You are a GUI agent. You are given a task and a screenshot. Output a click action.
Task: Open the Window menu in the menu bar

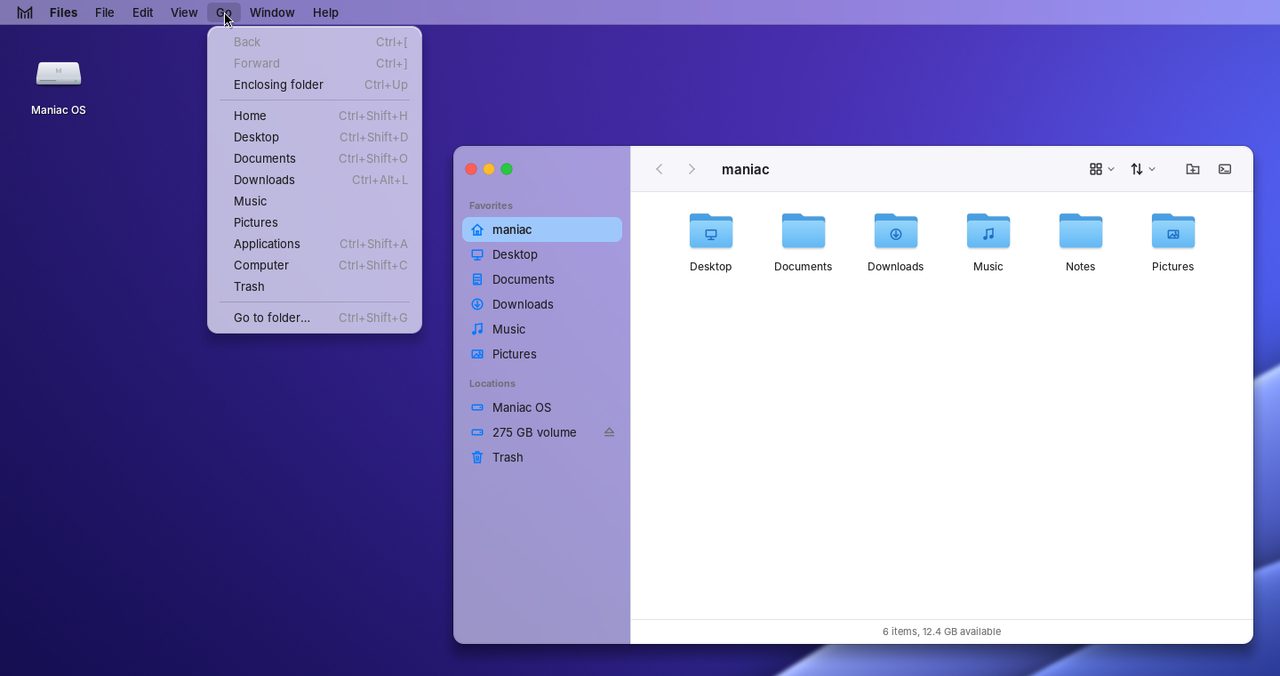272,13
